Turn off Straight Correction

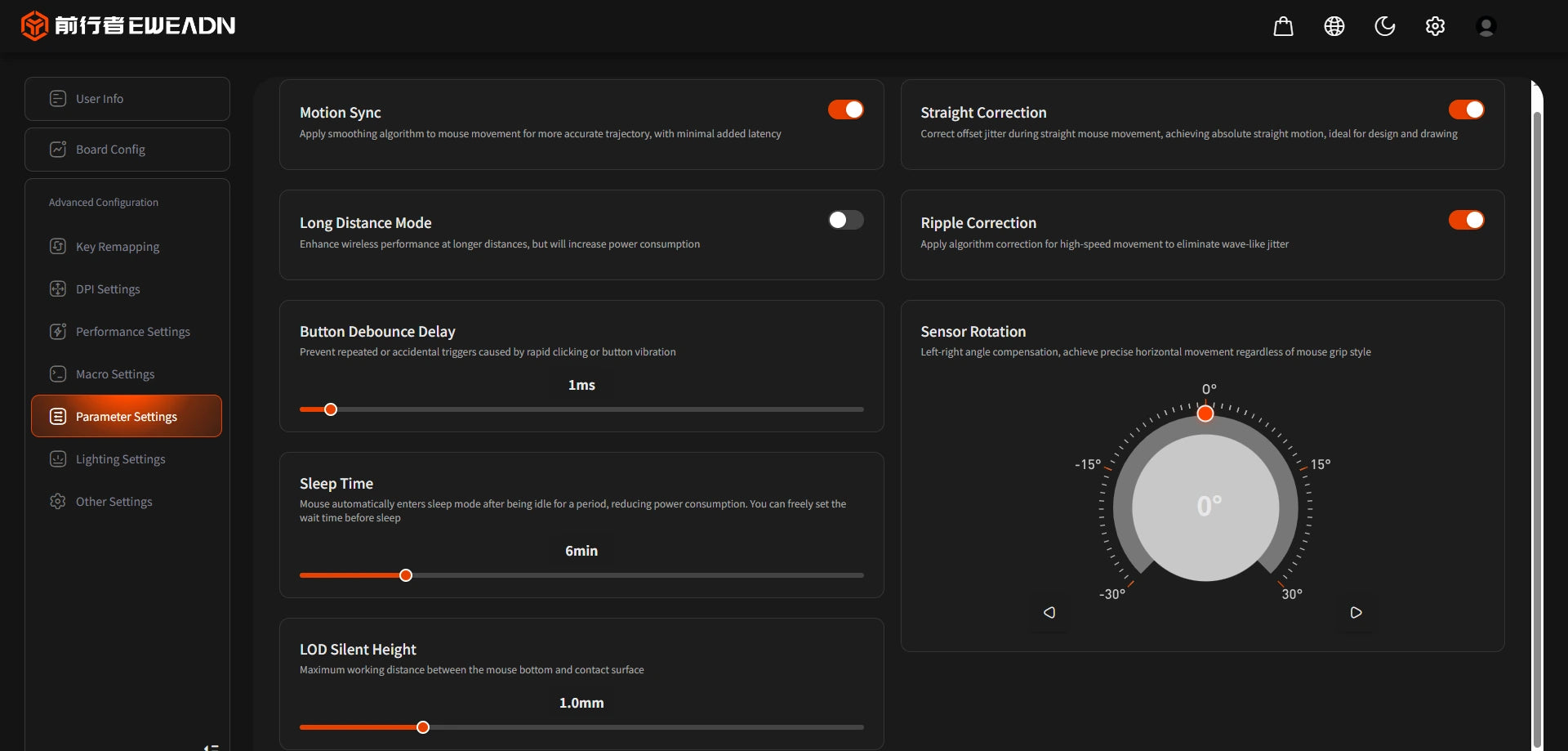1467,110
